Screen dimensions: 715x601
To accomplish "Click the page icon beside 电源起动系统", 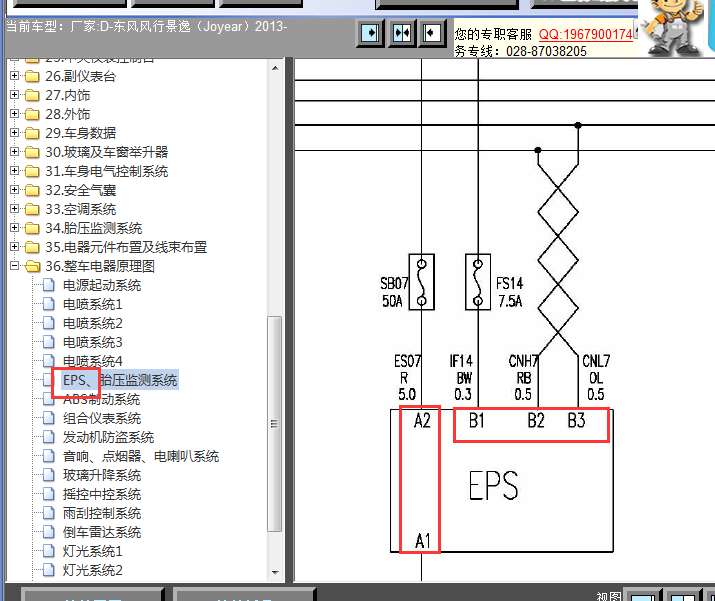I will pos(49,285).
